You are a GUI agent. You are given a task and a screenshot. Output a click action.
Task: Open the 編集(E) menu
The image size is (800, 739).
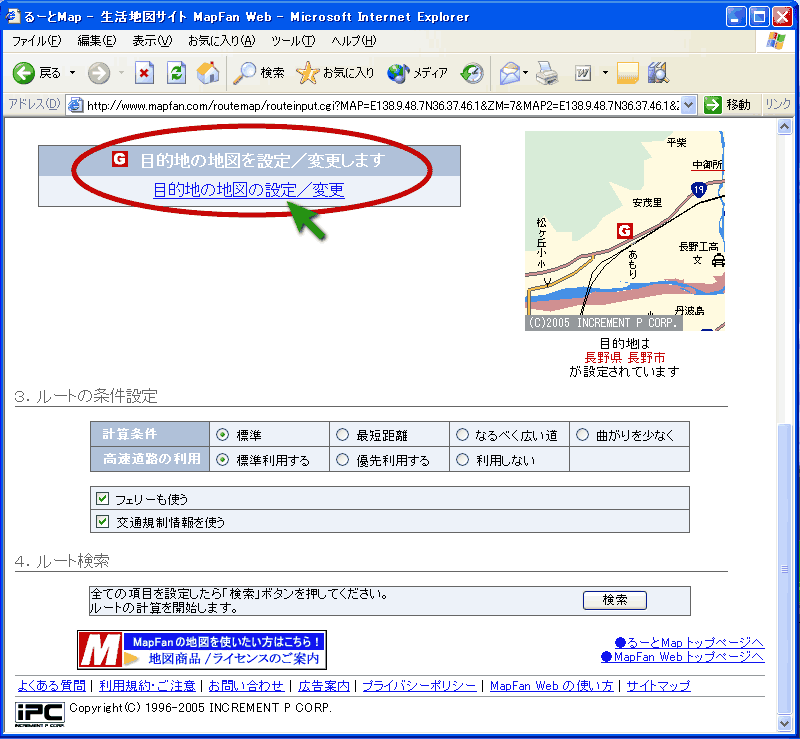(96, 41)
